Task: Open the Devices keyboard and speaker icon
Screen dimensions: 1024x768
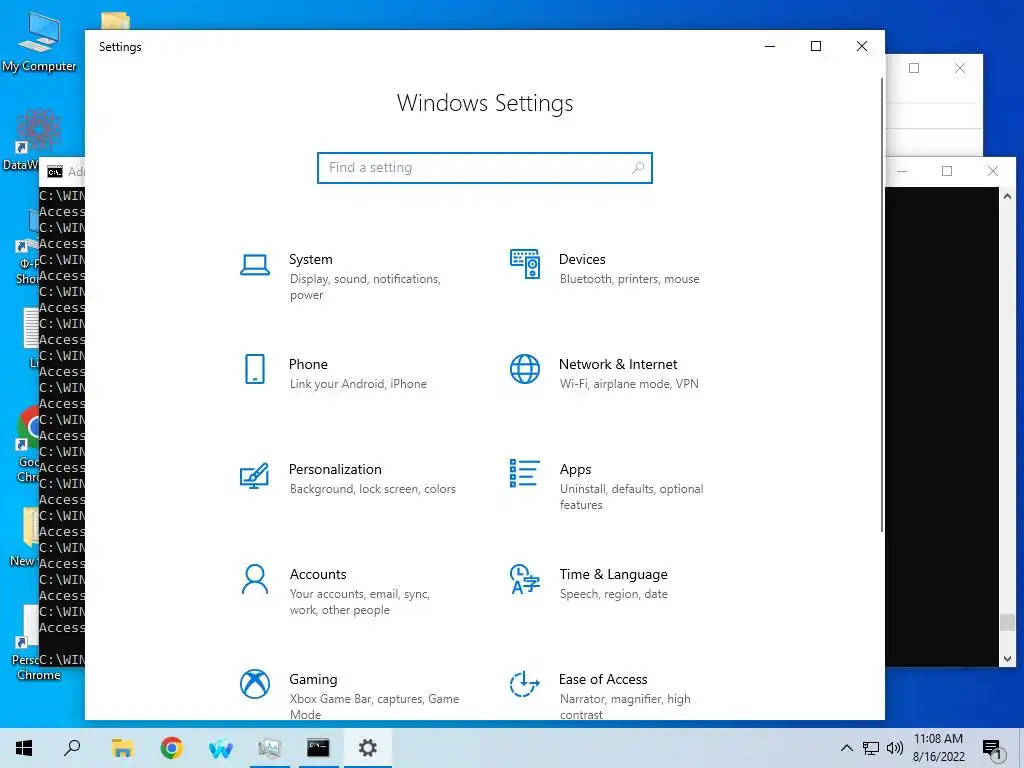Action: click(524, 264)
